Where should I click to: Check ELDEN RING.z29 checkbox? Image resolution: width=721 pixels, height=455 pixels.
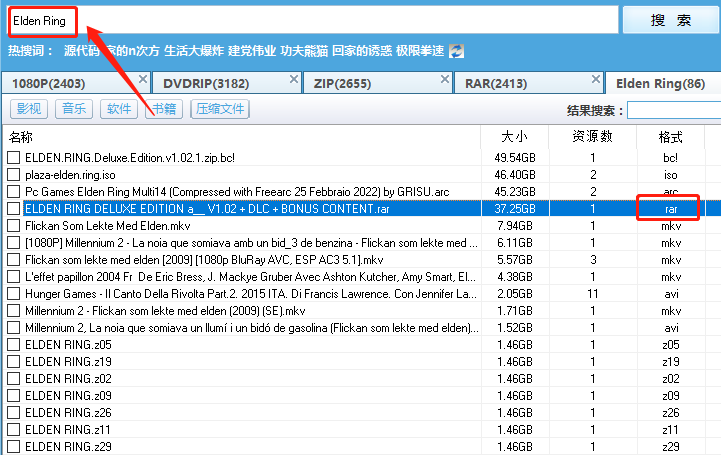pos(14,446)
